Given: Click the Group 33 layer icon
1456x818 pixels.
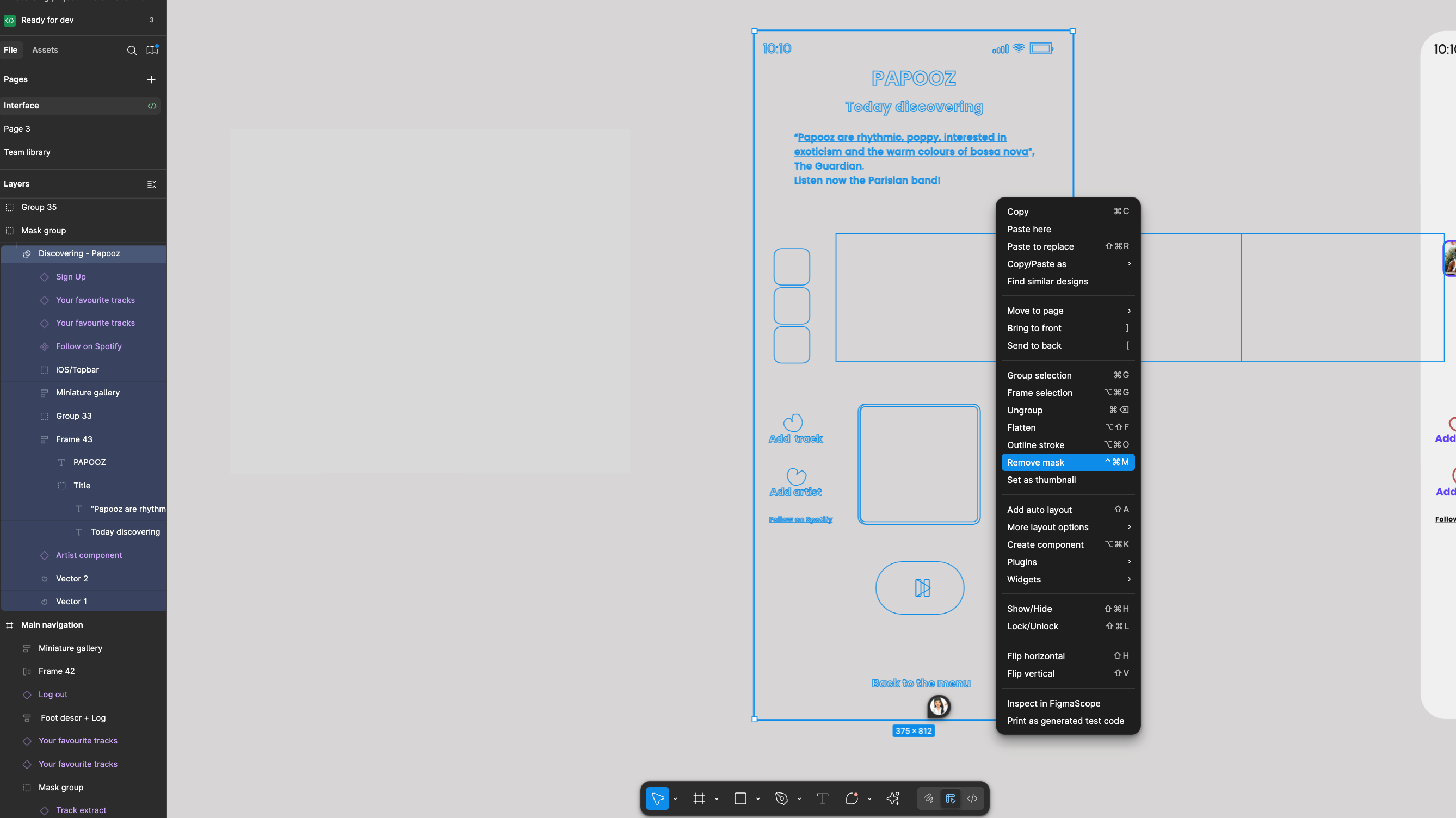Looking at the screenshot, I should click(x=44, y=417).
